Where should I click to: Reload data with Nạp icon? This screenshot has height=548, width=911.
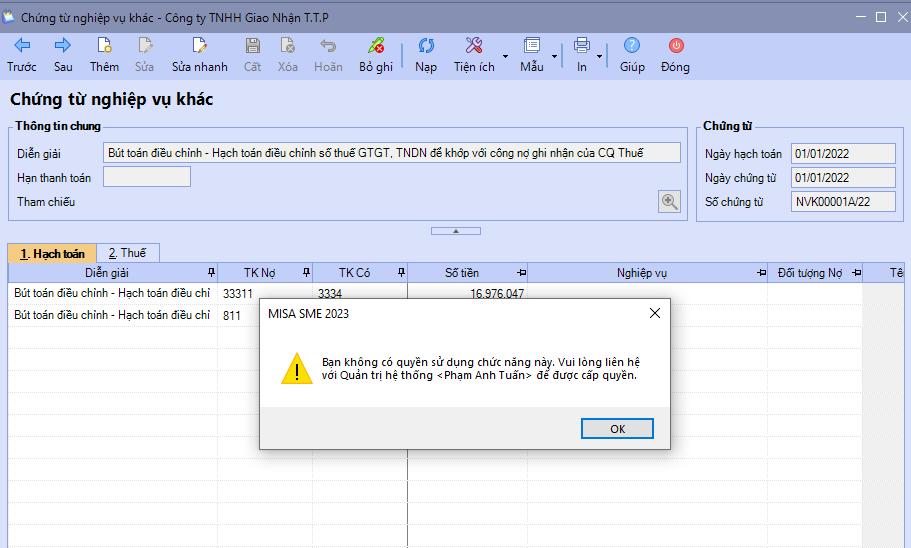(x=426, y=45)
